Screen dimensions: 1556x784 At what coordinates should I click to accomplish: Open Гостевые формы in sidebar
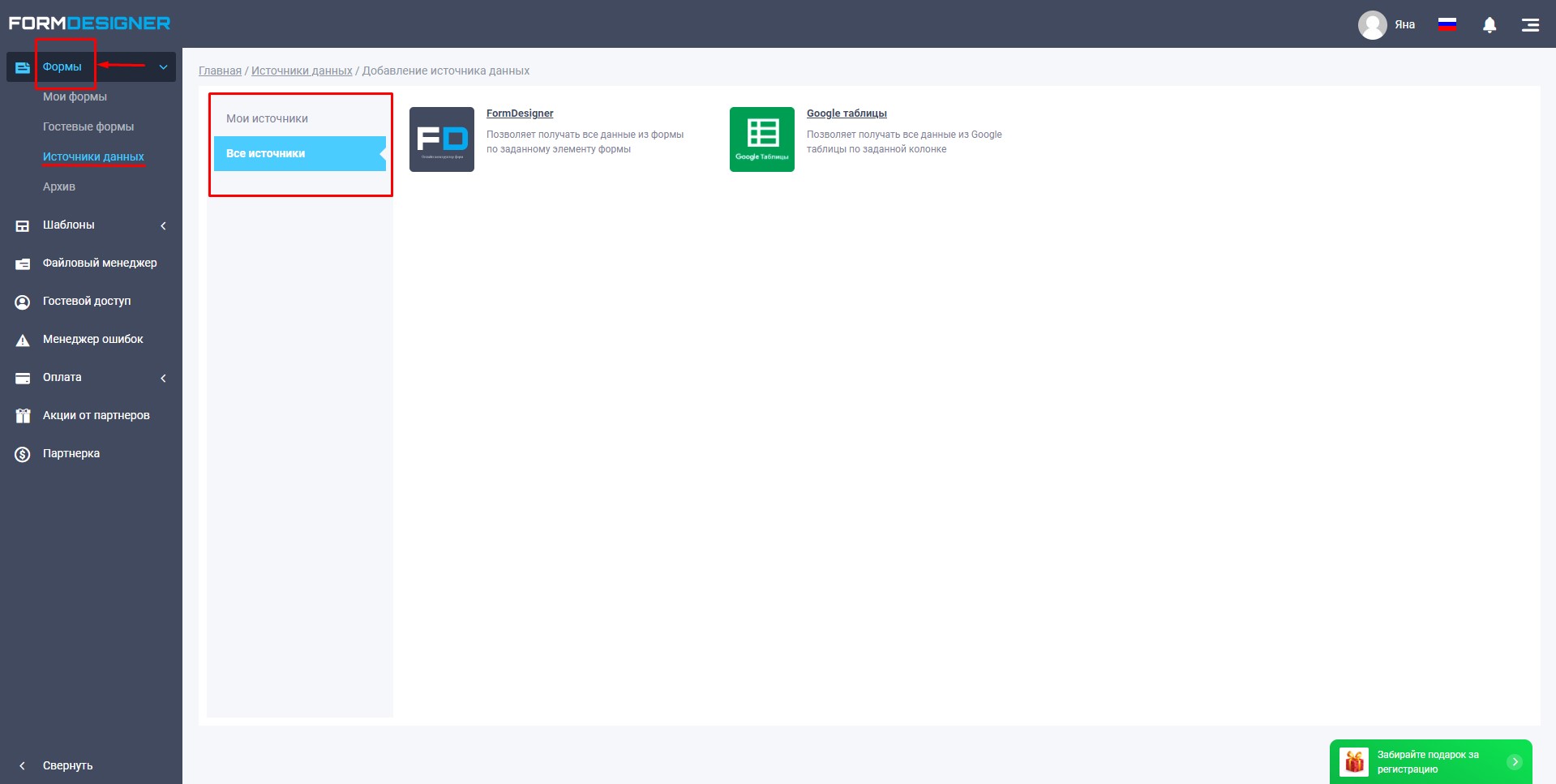(x=88, y=126)
